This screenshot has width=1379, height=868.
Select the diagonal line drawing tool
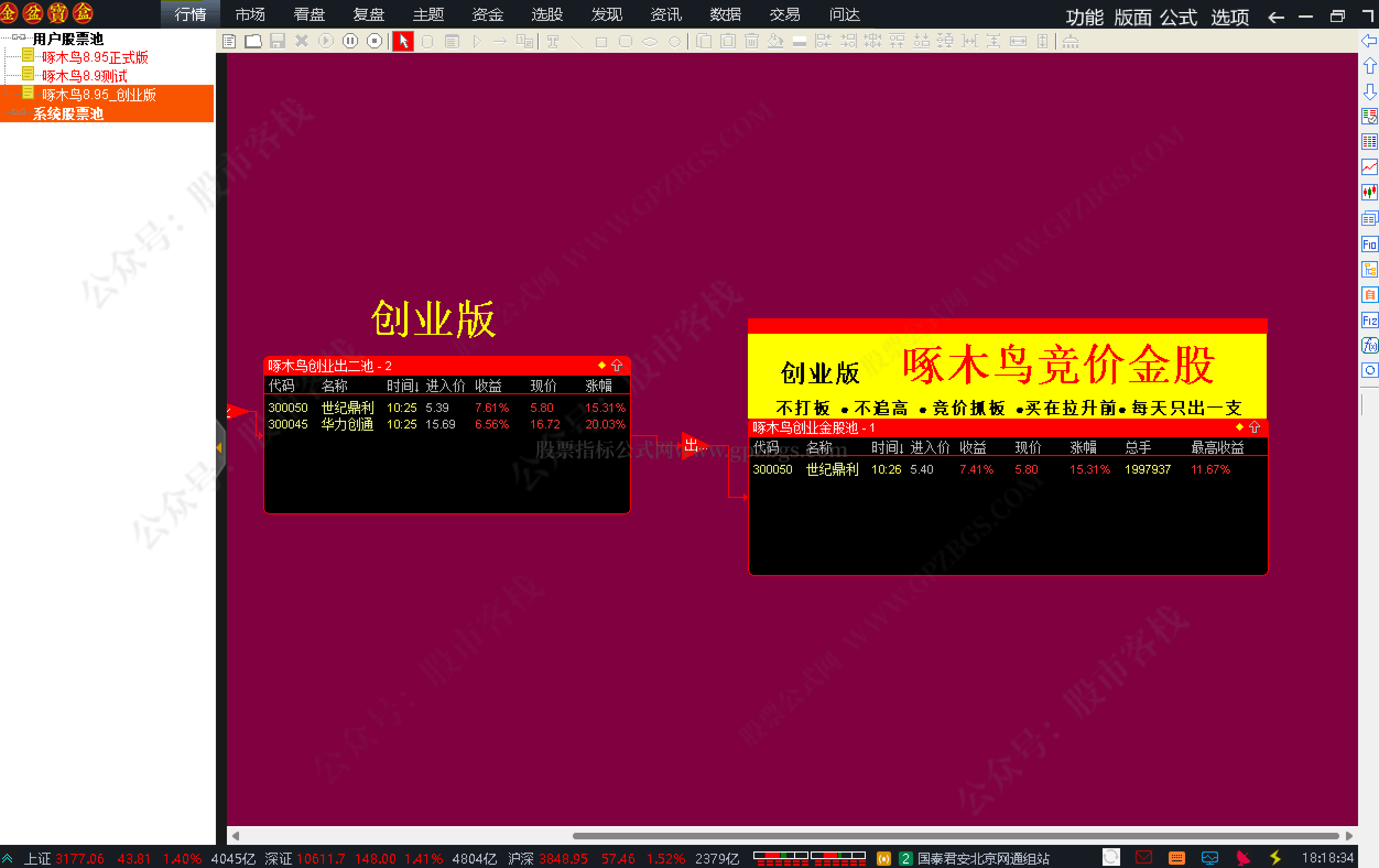(x=577, y=41)
